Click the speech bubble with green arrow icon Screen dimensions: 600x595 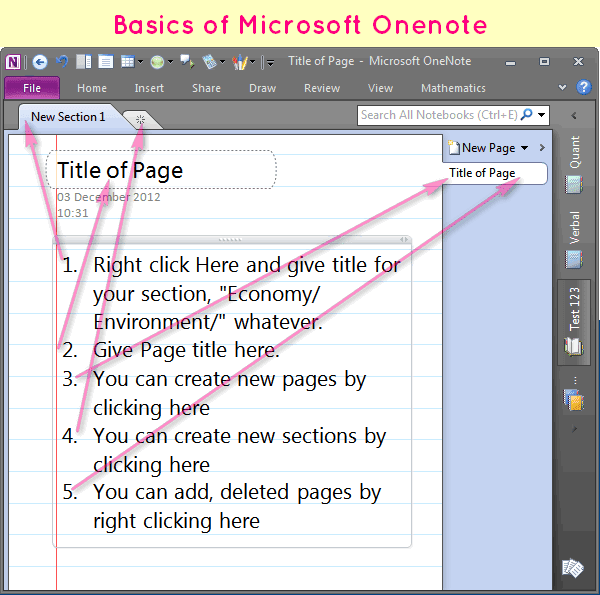click(188, 62)
